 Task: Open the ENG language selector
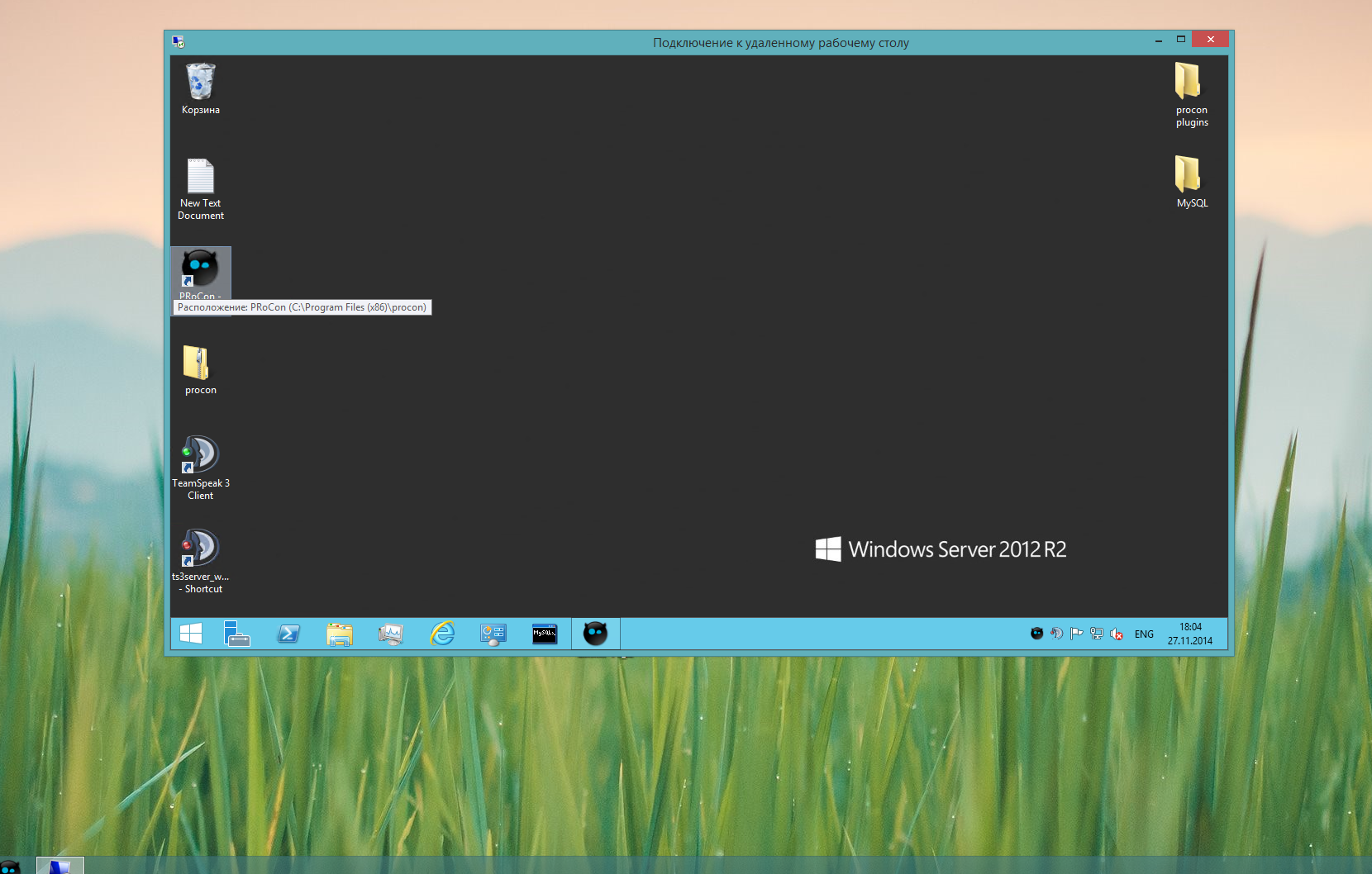1144,634
